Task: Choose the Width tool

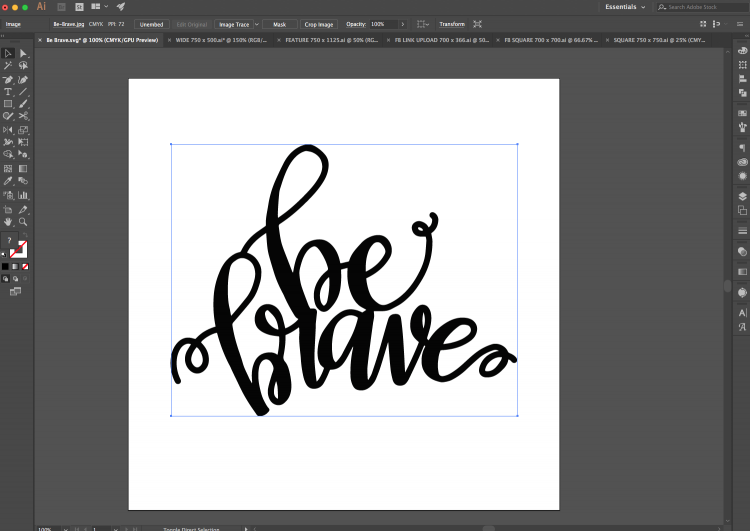Action: coord(8,142)
